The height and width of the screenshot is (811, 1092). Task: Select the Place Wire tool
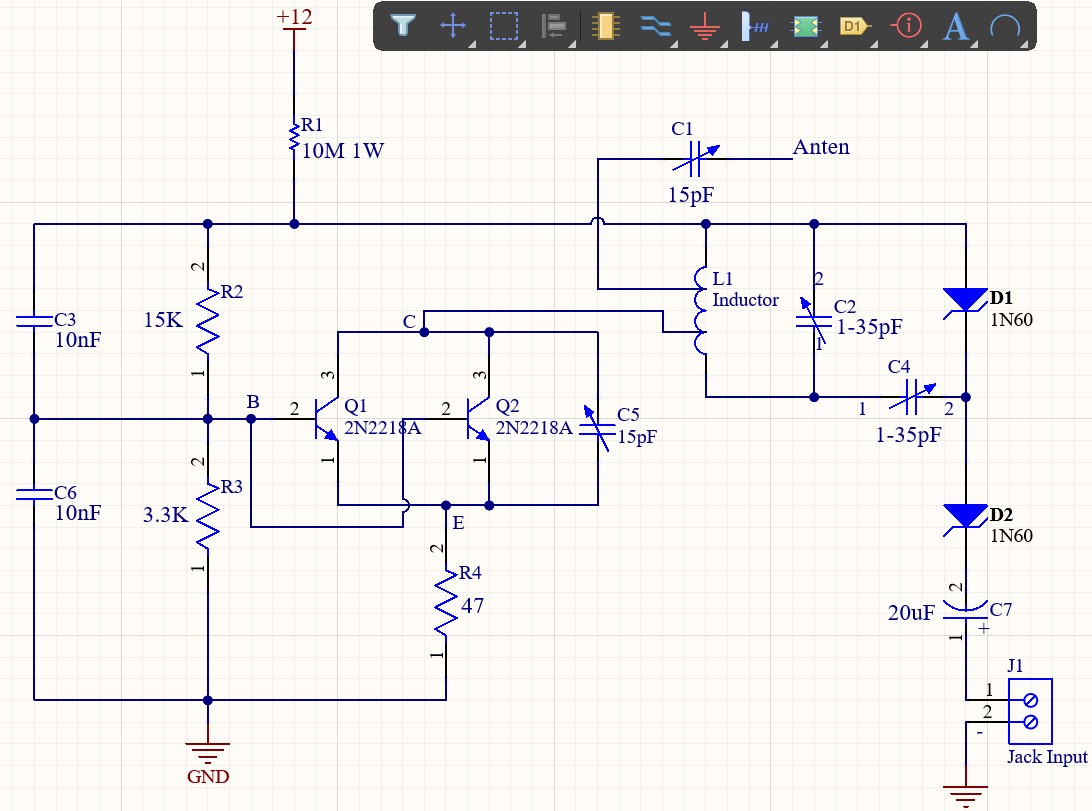pyautogui.click(x=655, y=26)
